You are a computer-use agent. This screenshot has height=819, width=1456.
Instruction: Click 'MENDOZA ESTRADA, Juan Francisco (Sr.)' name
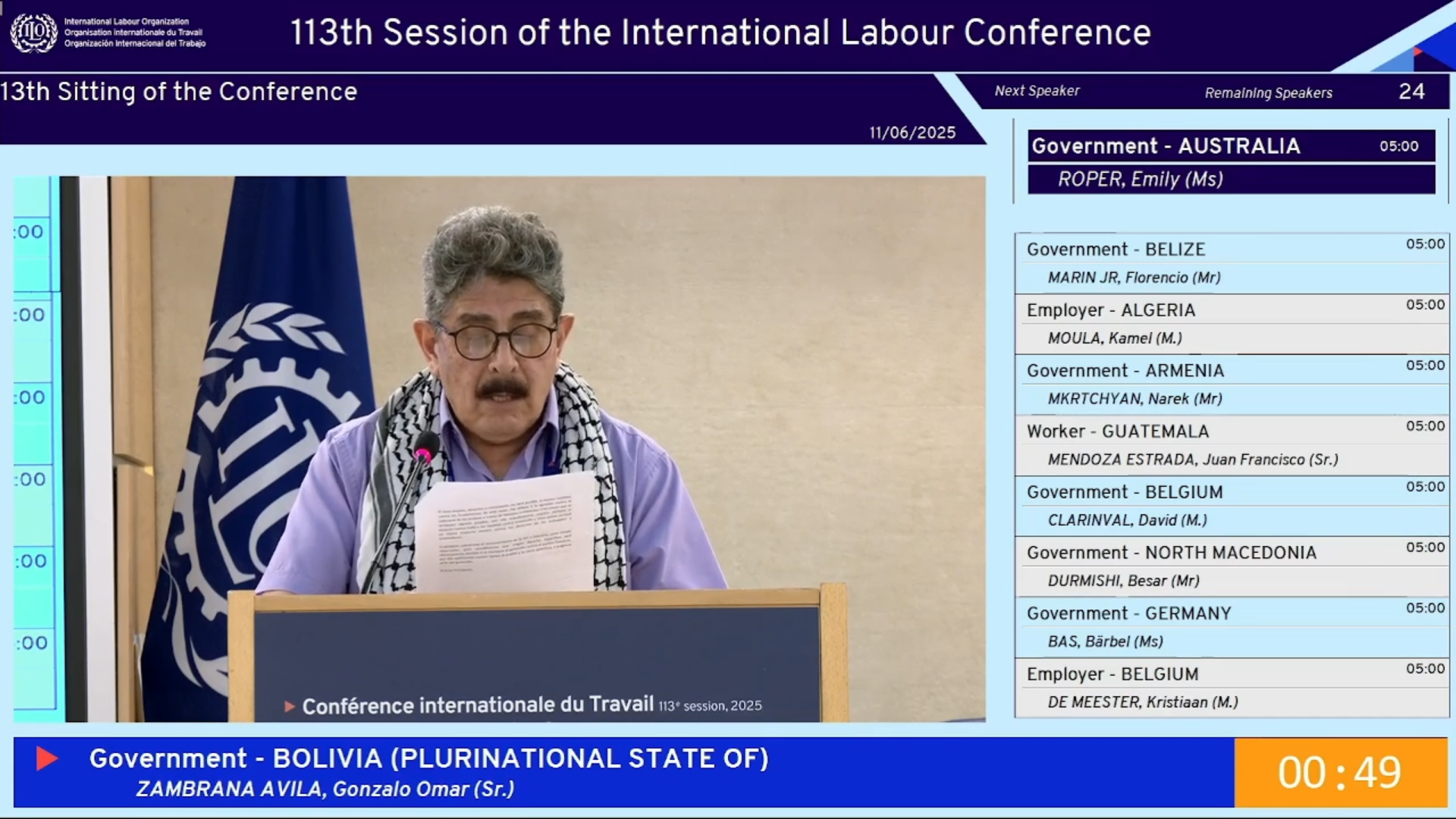click(1193, 460)
